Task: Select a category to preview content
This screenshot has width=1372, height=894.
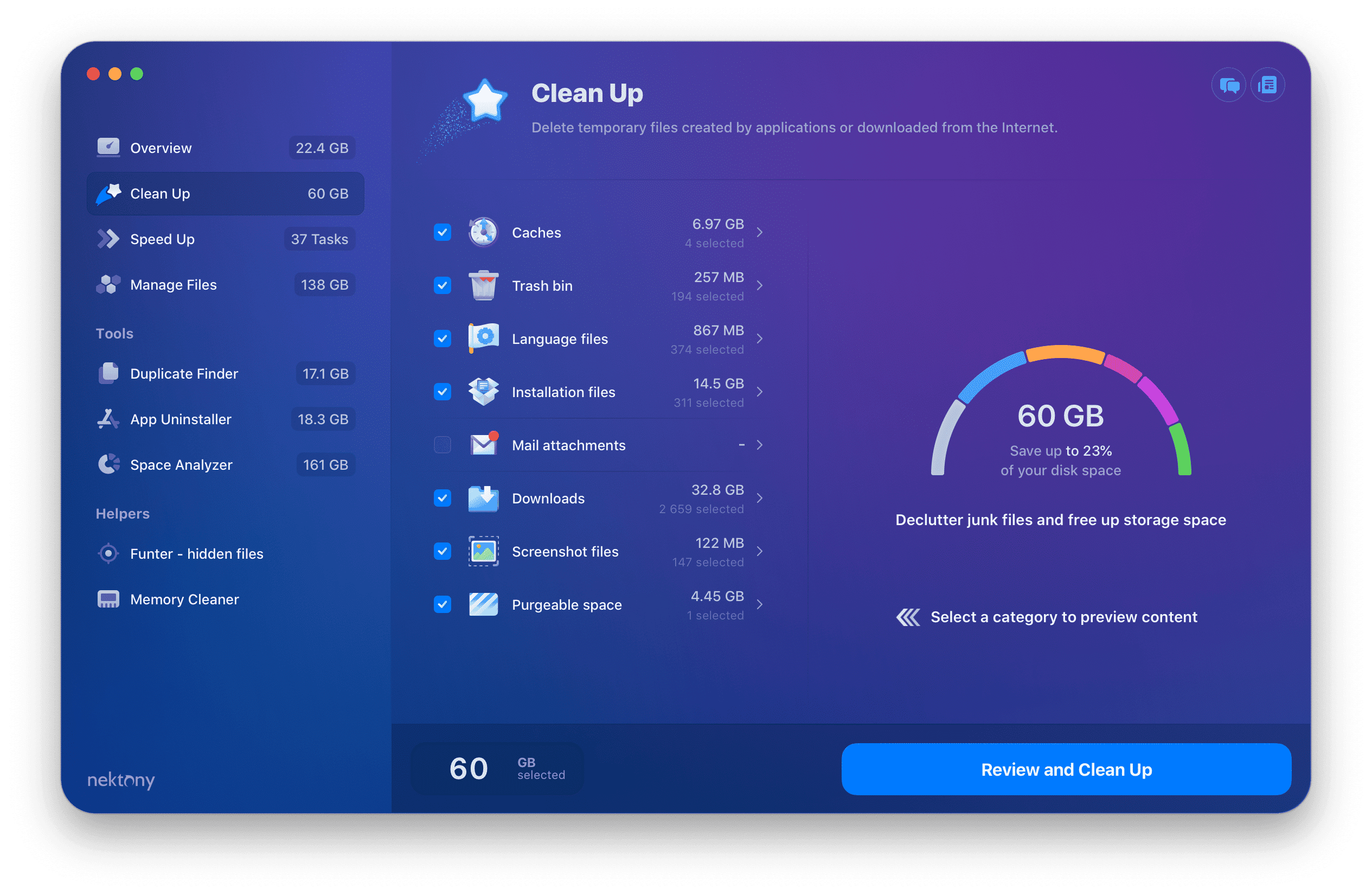Action: (1063, 617)
